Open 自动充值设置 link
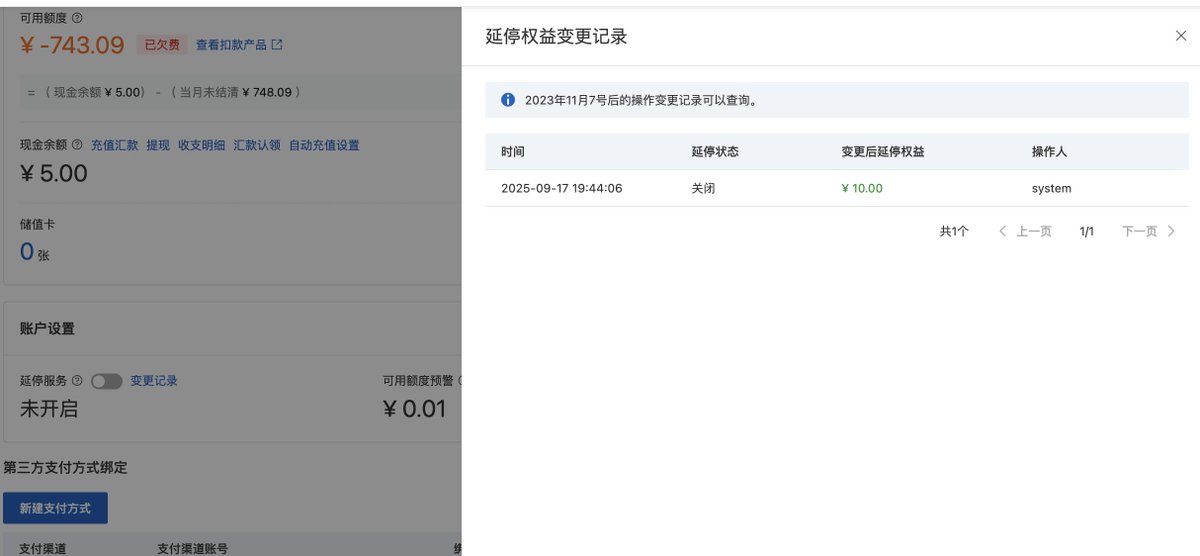Viewport: 1200px width, 556px height. tap(324, 145)
